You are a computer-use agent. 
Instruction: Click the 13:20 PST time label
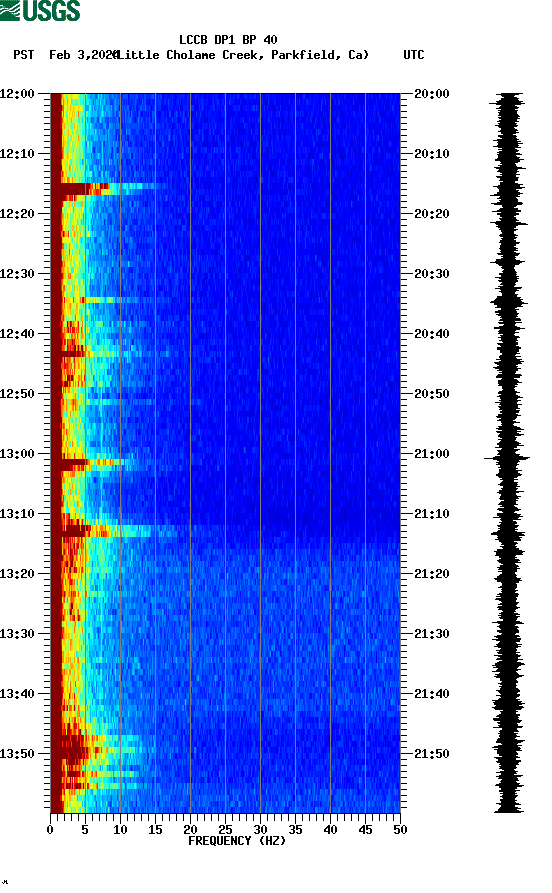(x=17, y=574)
